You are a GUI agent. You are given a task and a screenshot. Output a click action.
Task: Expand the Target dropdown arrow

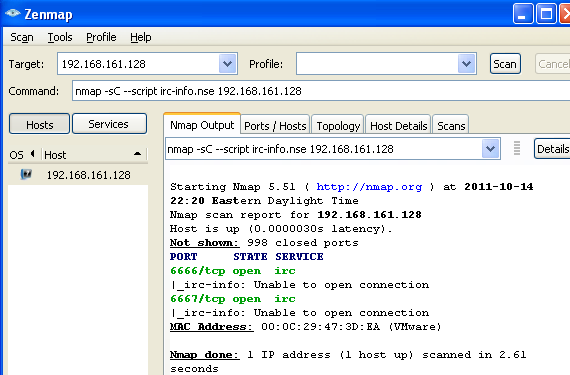tap(228, 64)
